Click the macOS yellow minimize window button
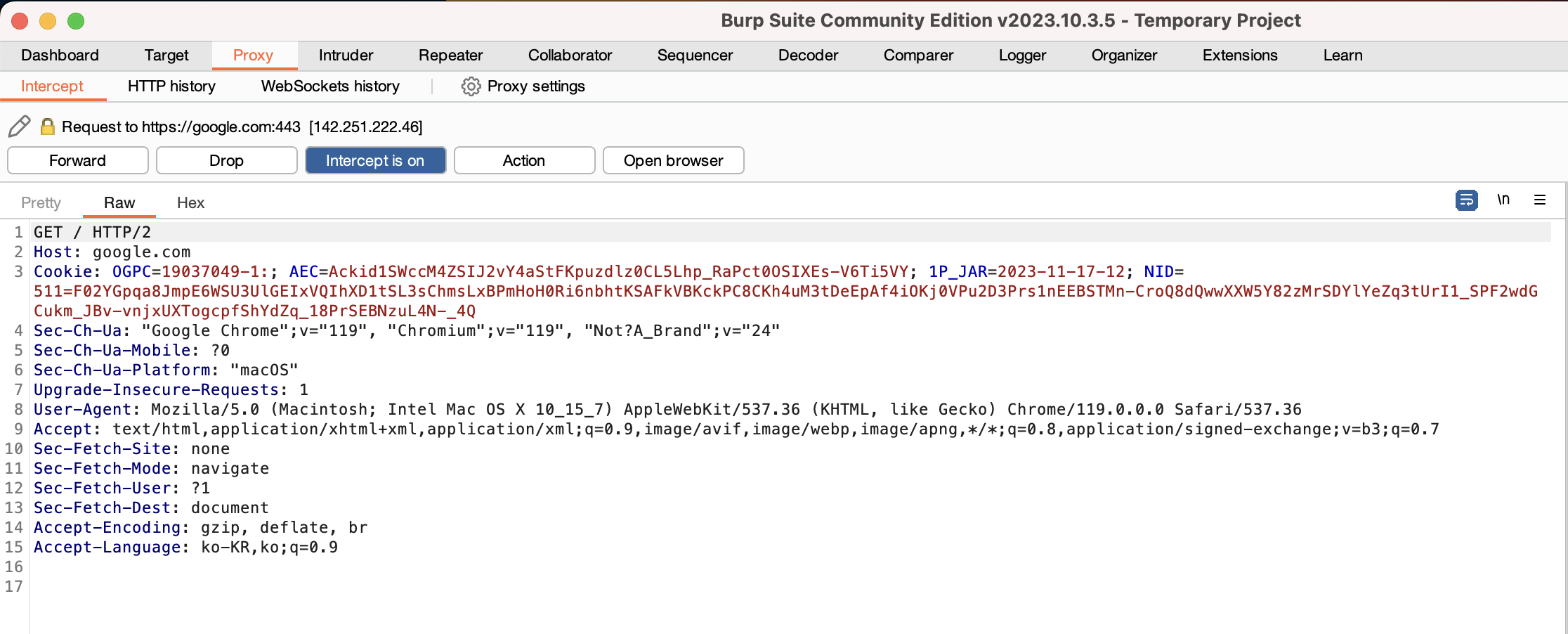This screenshot has height=634, width=1568. [x=48, y=21]
